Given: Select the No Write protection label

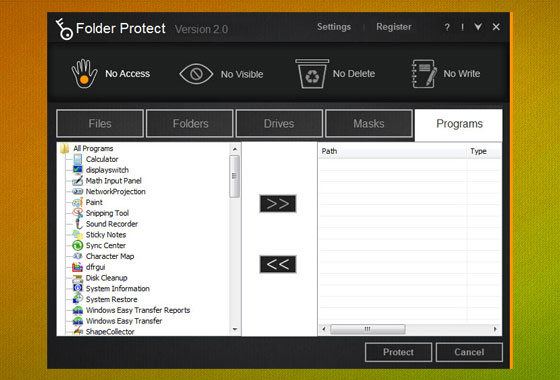Looking at the screenshot, I should (x=462, y=74).
